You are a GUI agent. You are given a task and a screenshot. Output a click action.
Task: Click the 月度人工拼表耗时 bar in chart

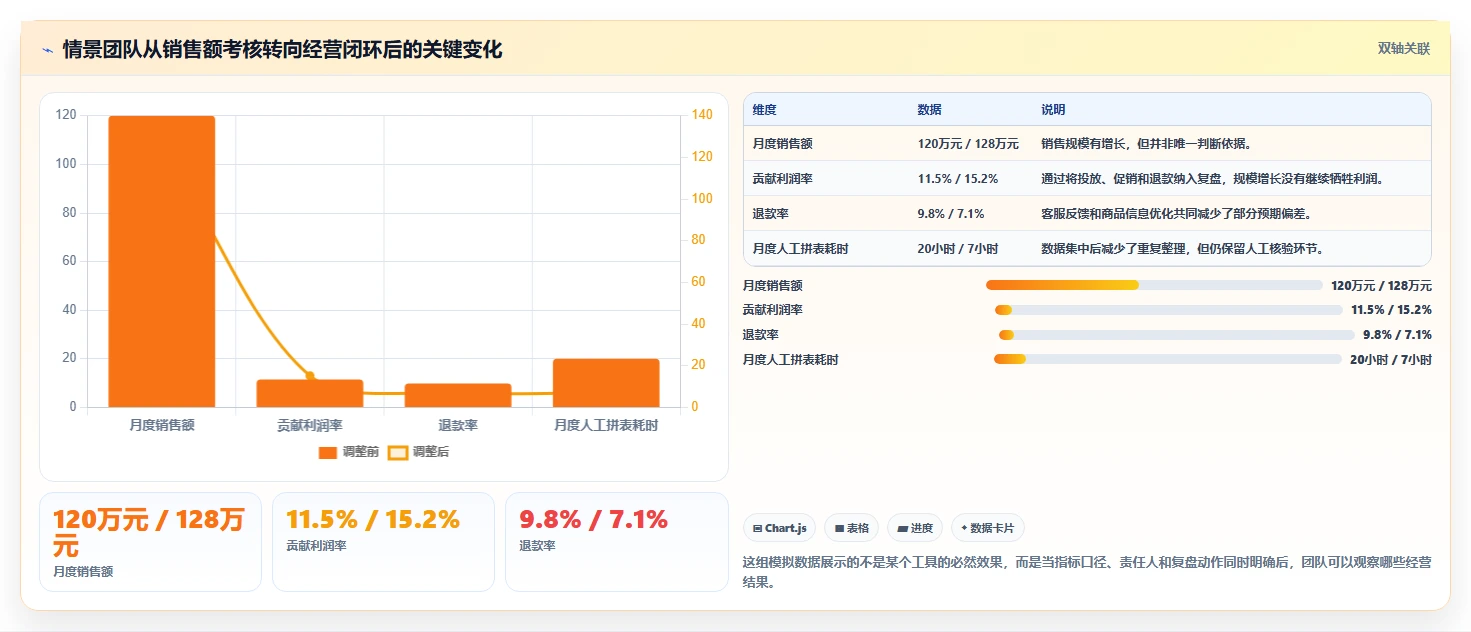coord(606,383)
